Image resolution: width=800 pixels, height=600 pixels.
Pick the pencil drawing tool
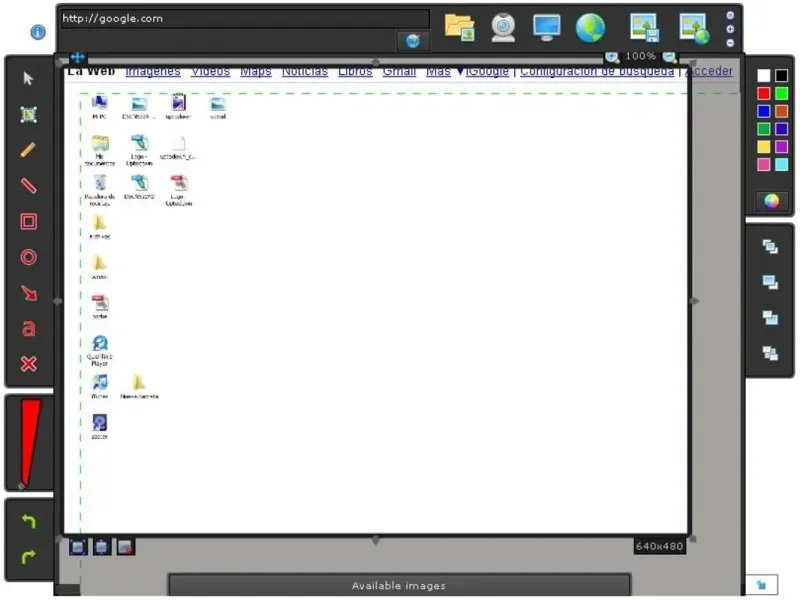tap(29, 150)
